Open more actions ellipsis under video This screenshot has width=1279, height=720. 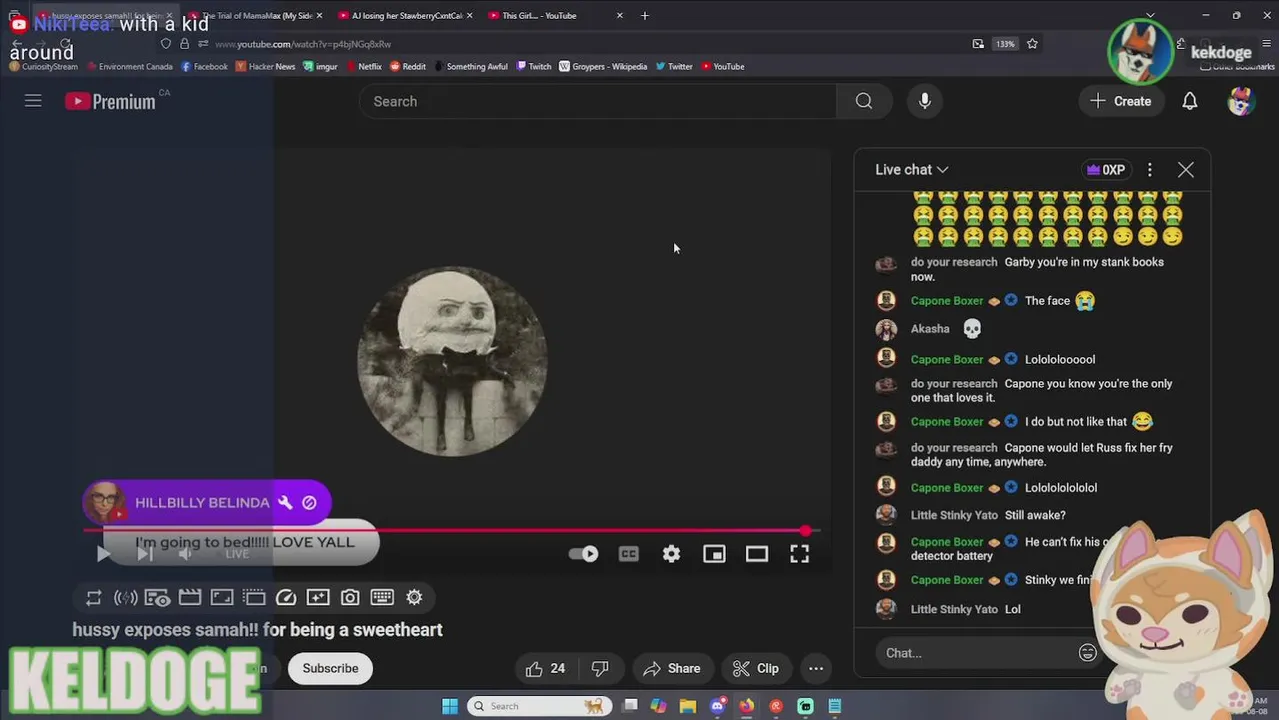tap(816, 669)
